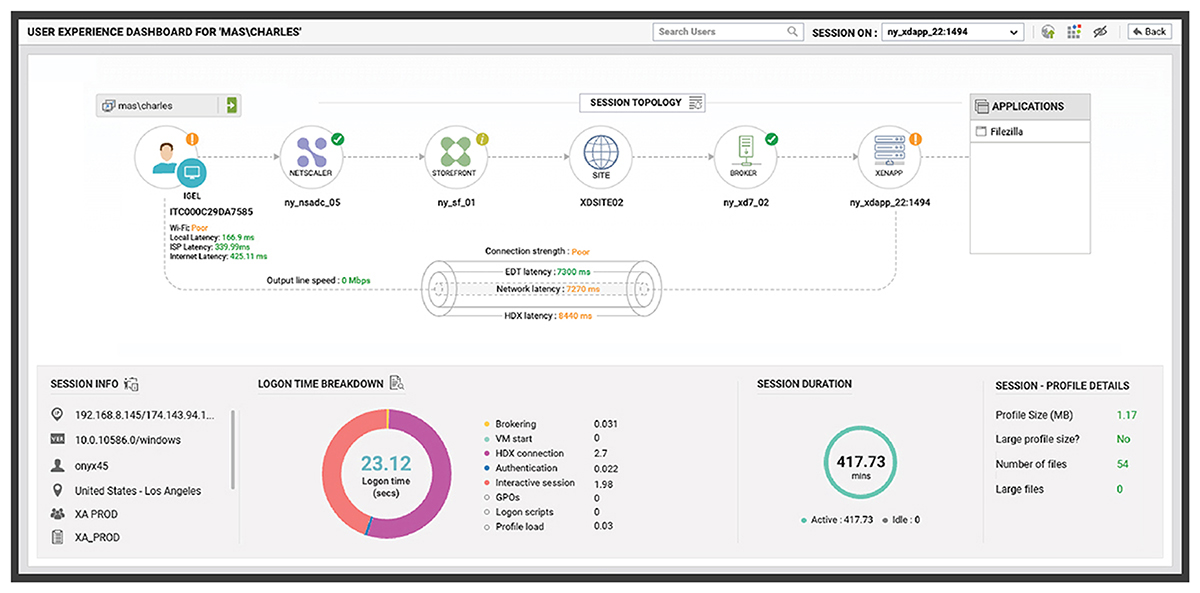Click the green arrow beside mas\charles
The width and height of the screenshot is (1200, 593).
pyautogui.click(x=232, y=105)
